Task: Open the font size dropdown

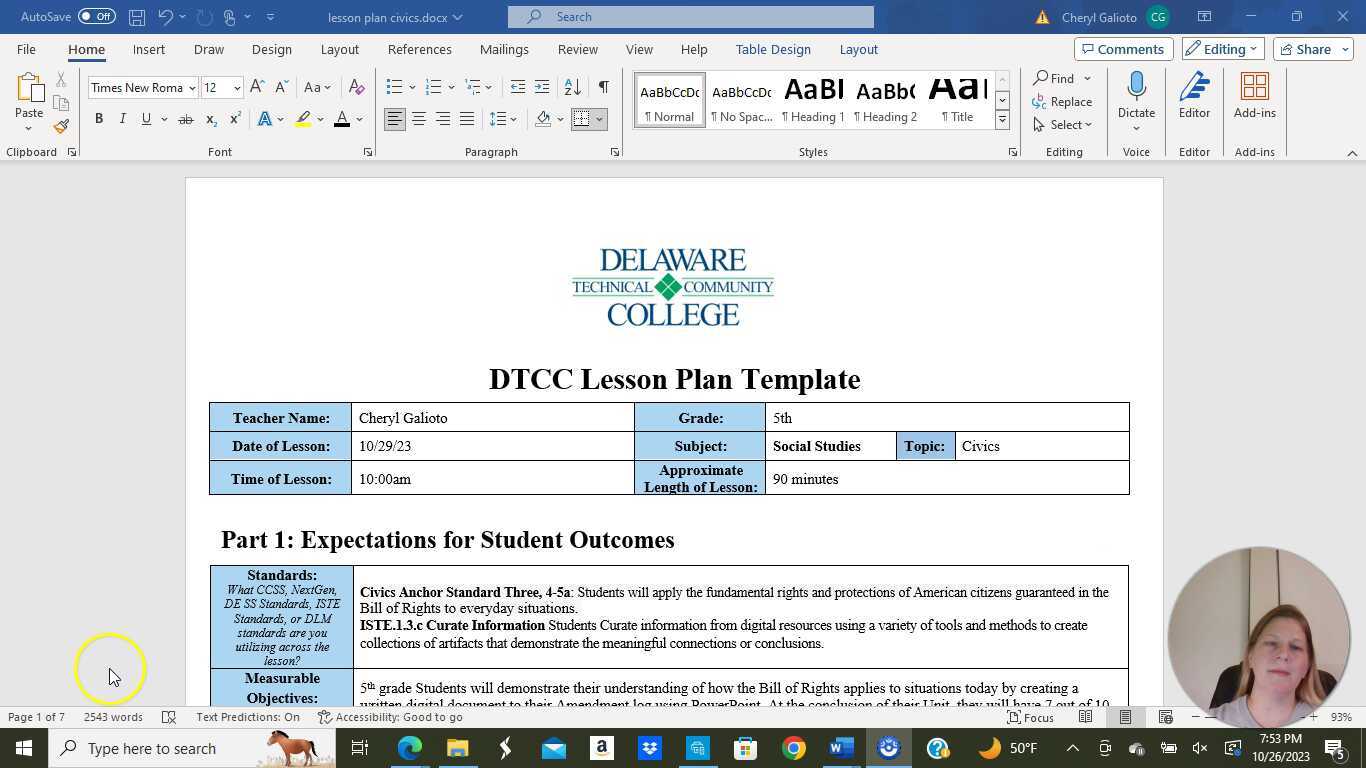Action: [x=237, y=88]
